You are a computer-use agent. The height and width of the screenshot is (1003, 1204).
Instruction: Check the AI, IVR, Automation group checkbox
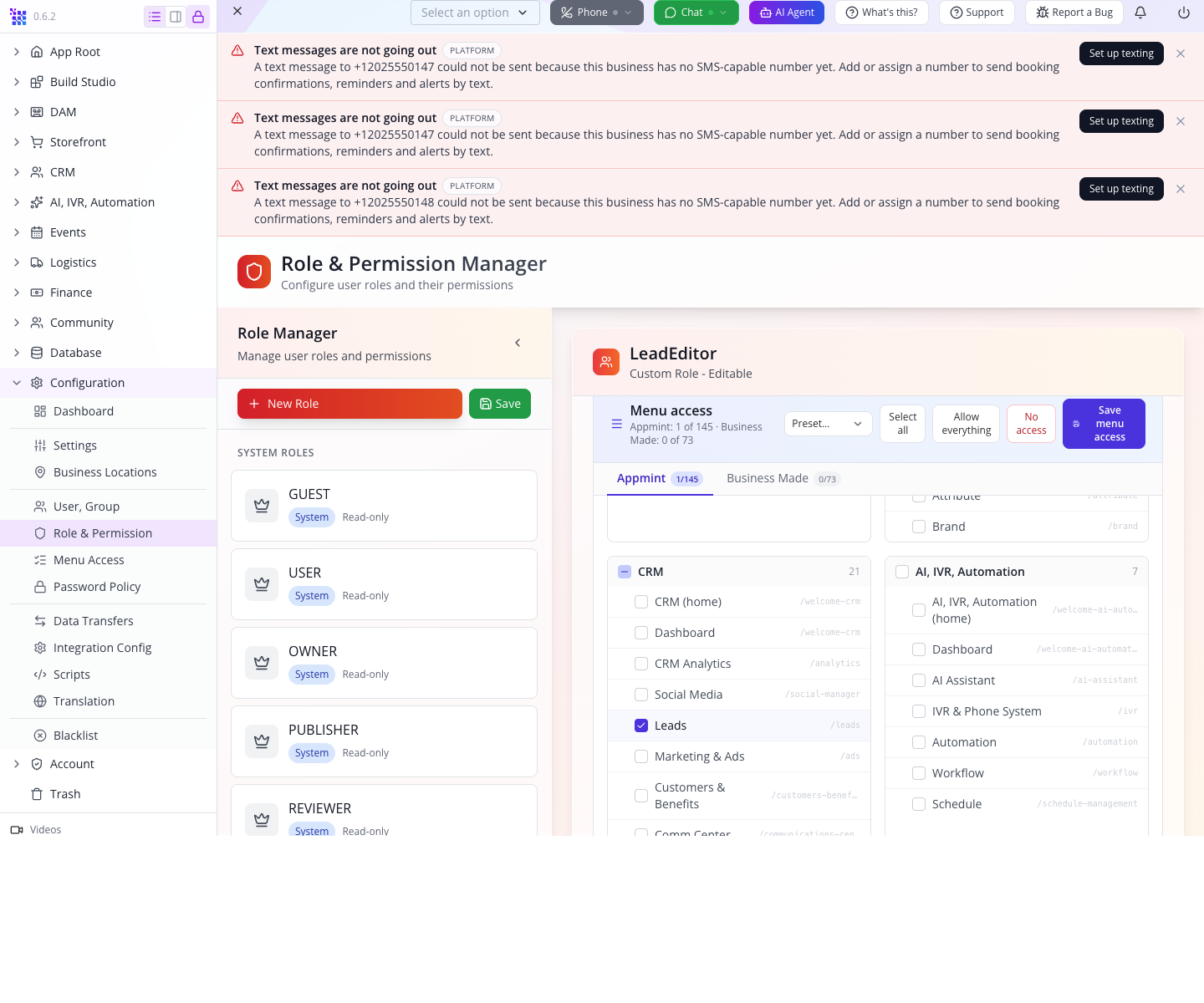point(902,572)
